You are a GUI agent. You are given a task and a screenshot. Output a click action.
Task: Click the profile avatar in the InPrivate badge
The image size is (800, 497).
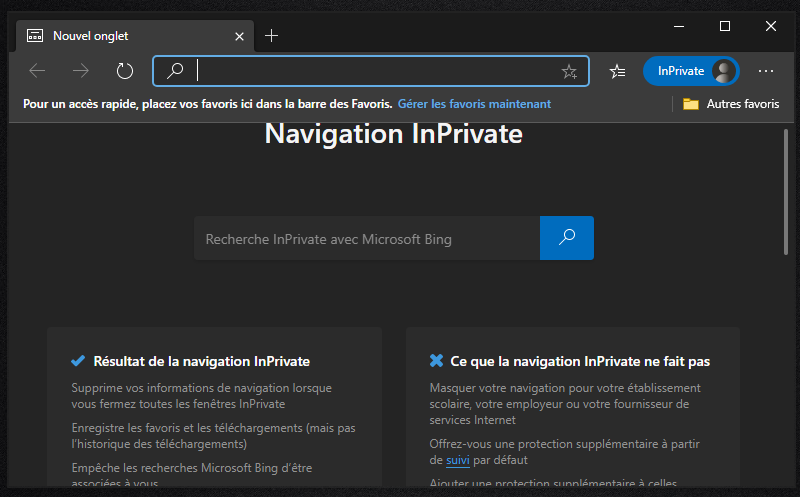[723, 71]
